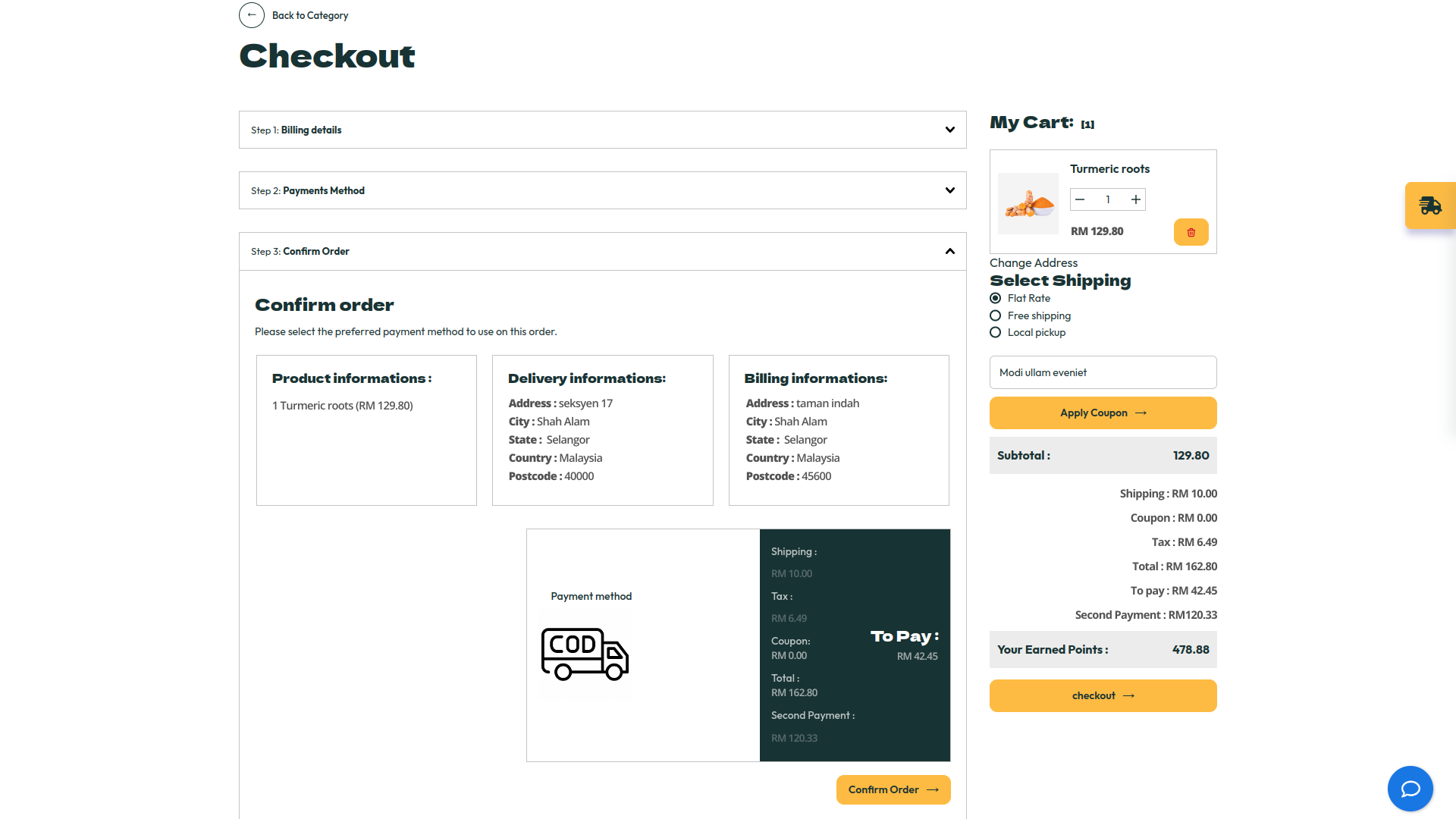
Task: Select Local pickup shipping option
Action: click(996, 332)
